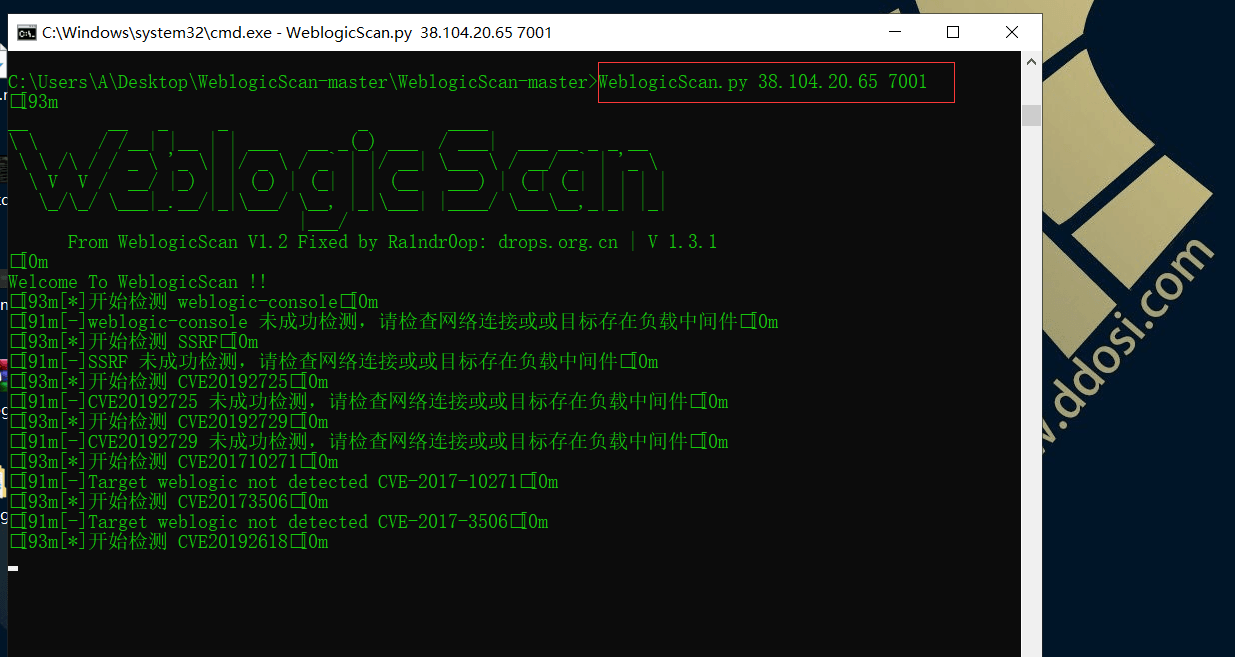The height and width of the screenshot is (657, 1235).
Task: Click the scrollbar up arrow
Action: [1031, 62]
